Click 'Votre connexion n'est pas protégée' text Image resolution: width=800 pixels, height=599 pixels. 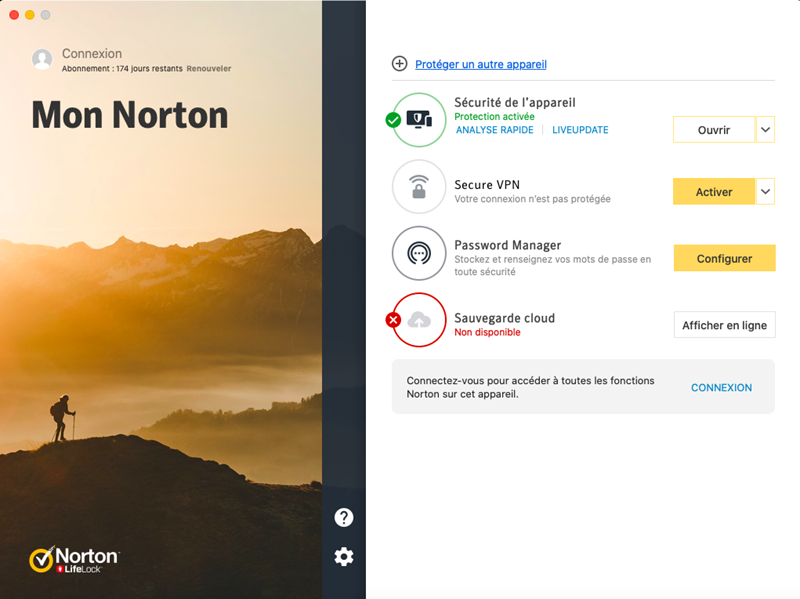pyautogui.click(x=532, y=198)
